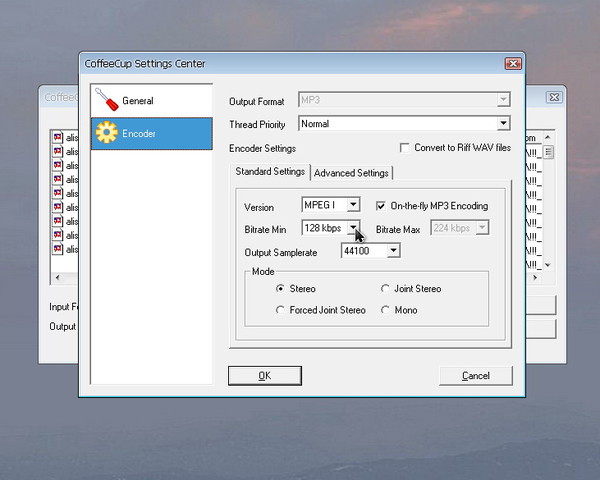Select Joint Stereo mode
Image resolution: width=600 pixels, height=480 pixels.
pyautogui.click(x=385, y=289)
